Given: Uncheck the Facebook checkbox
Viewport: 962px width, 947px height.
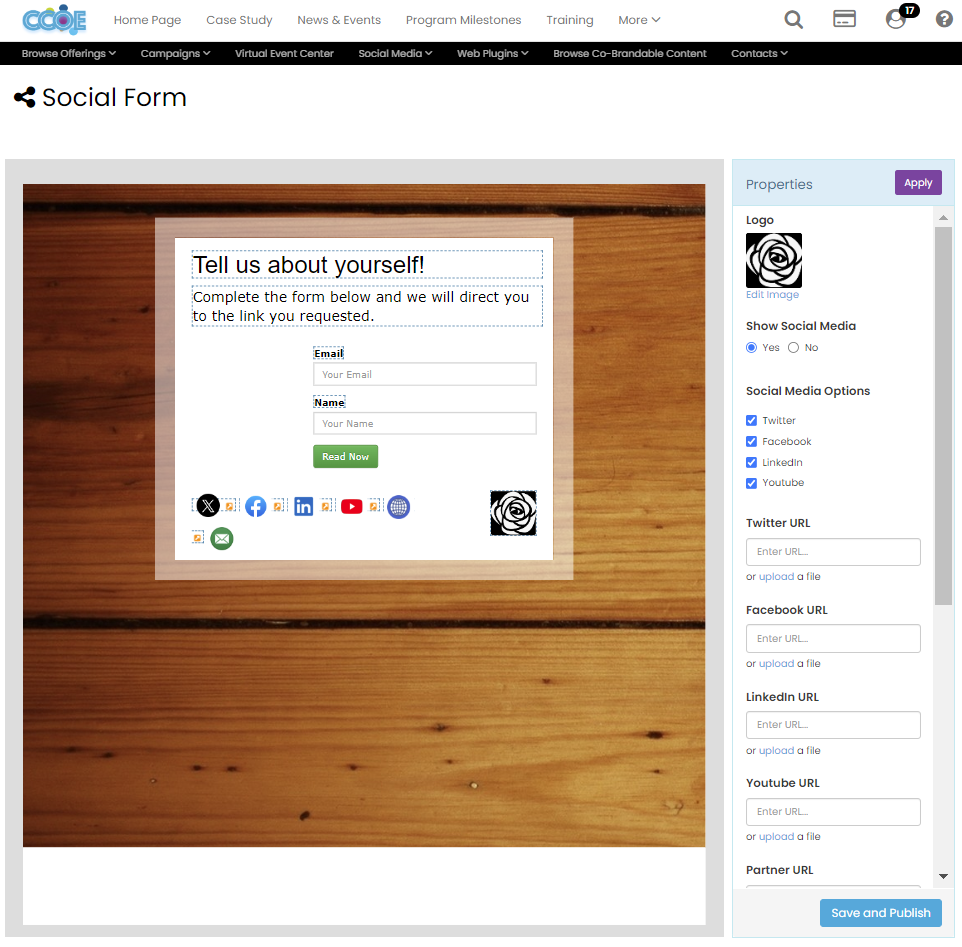Looking at the screenshot, I should 752,442.
